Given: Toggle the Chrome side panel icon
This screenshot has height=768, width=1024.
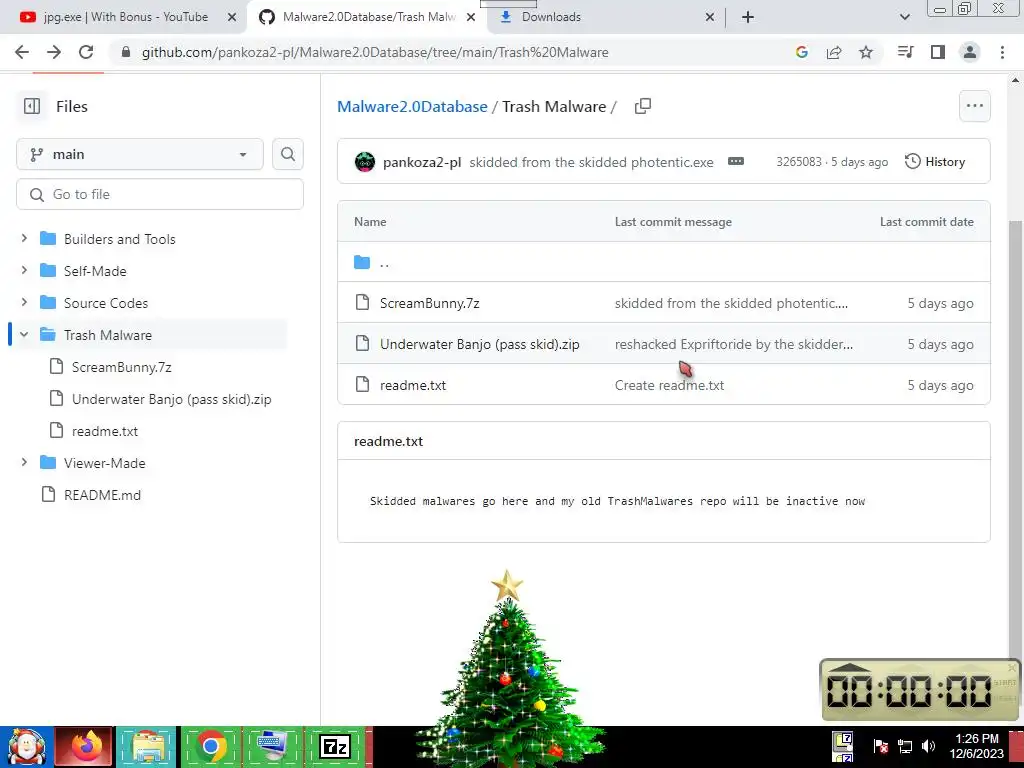Looking at the screenshot, I should tap(938, 52).
